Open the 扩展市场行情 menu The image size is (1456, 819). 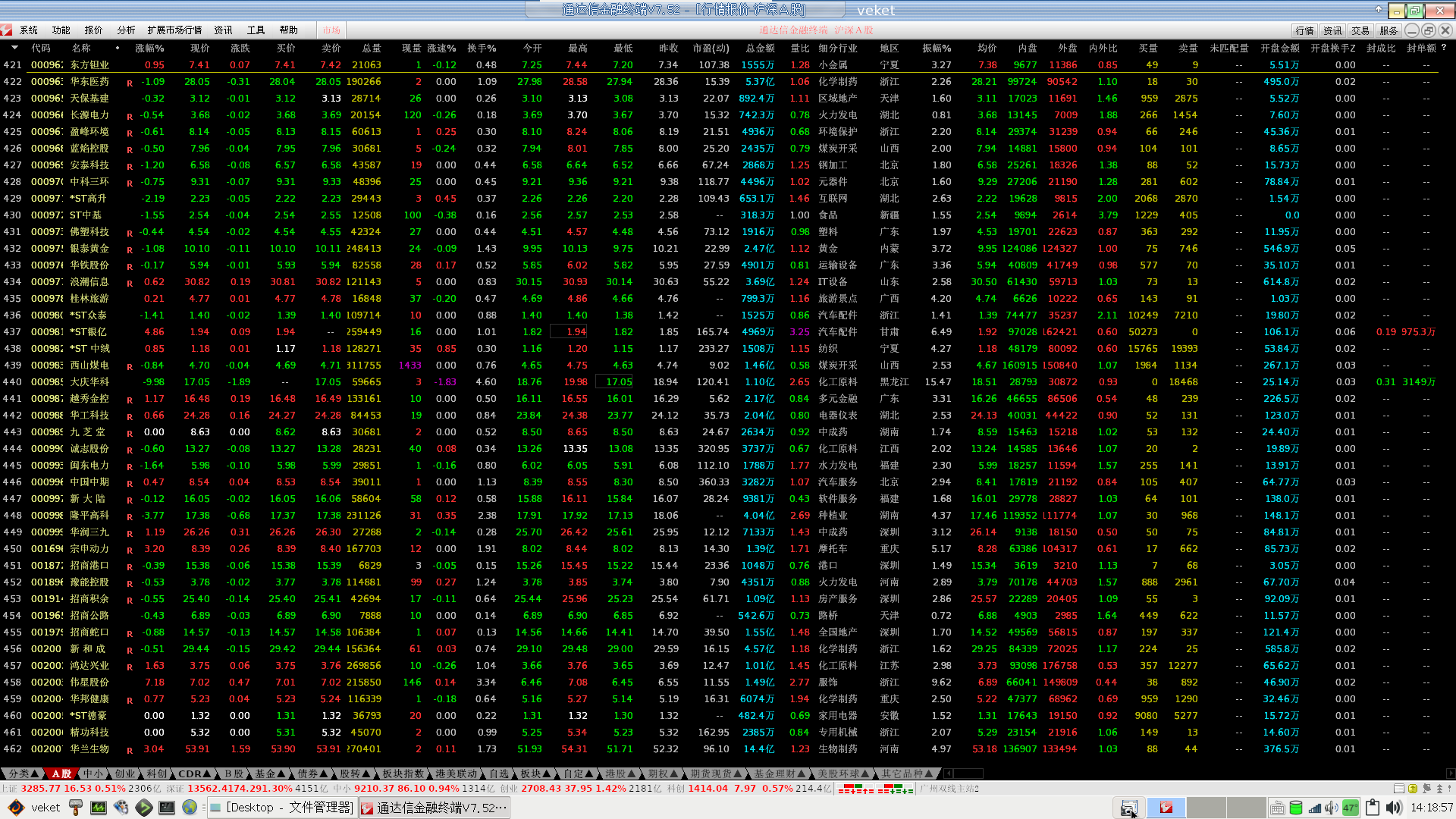tap(175, 30)
